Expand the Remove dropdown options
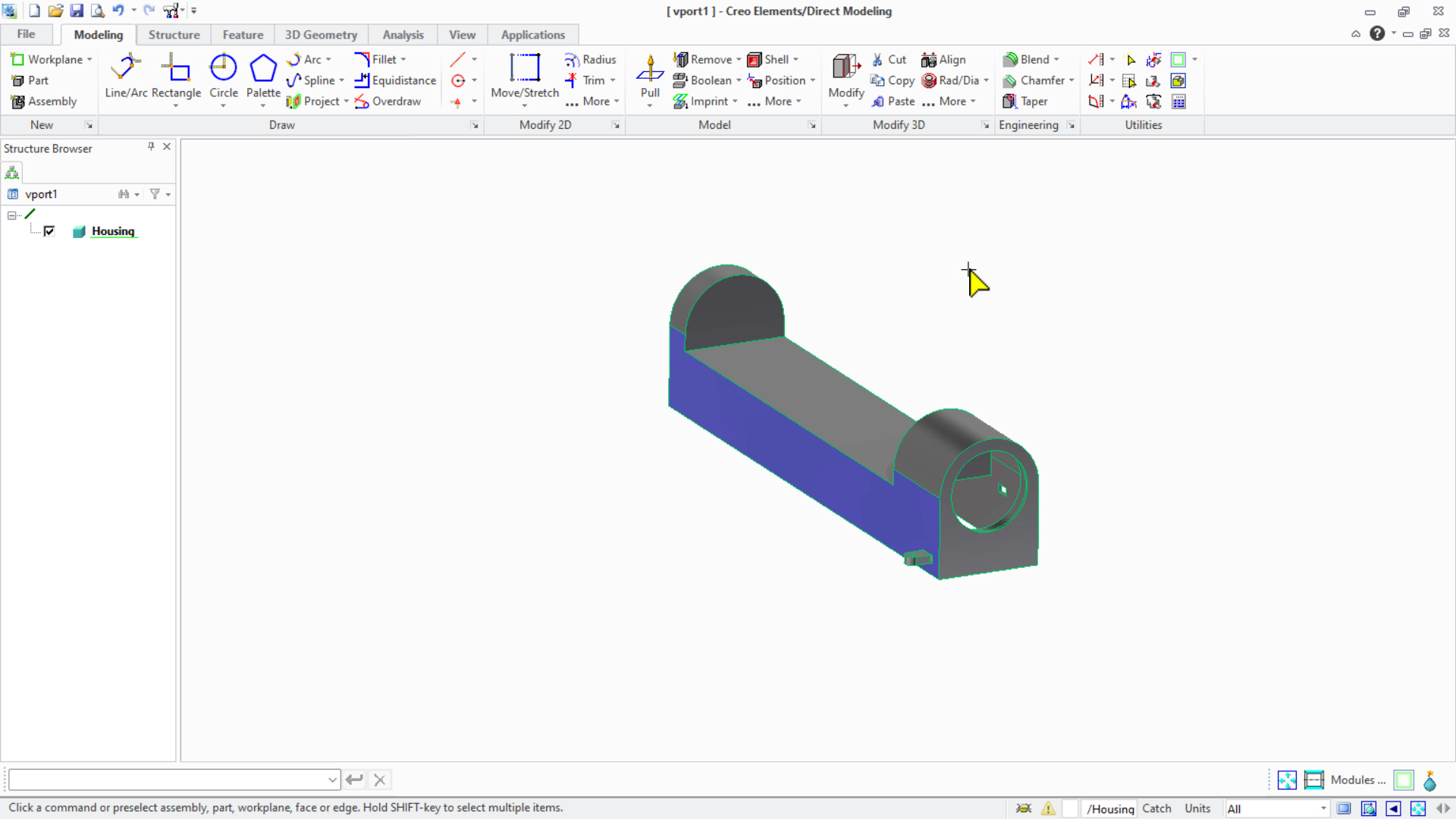 pyautogui.click(x=739, y=59)
